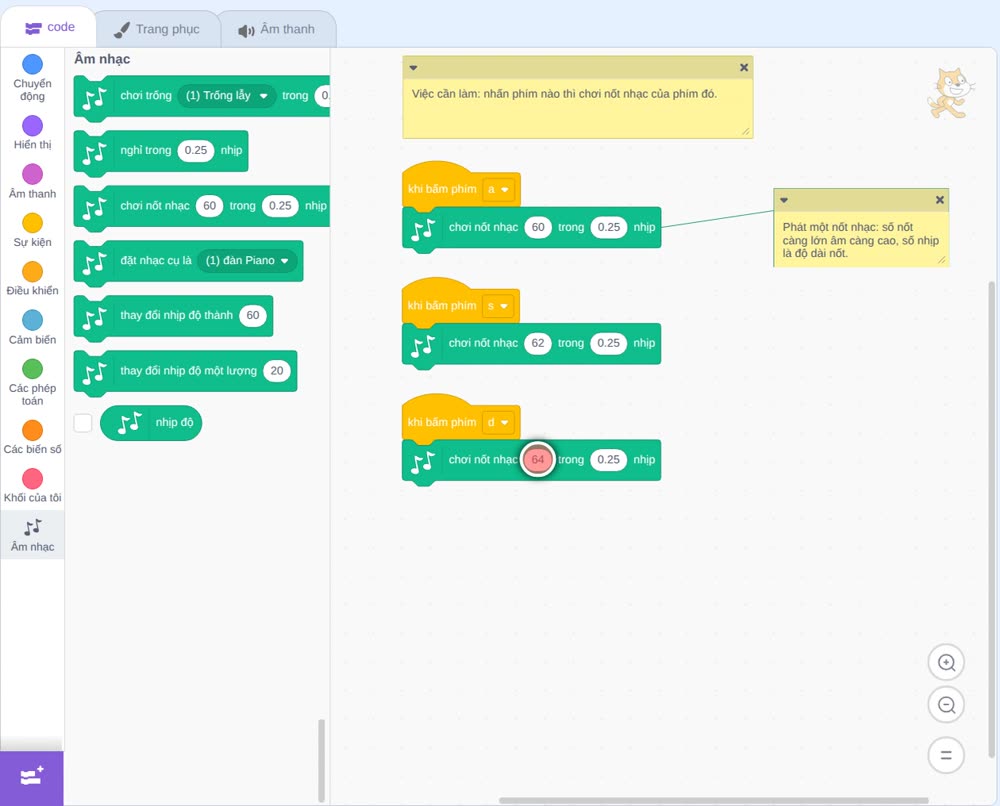Viewport: 1000px width, 806px height.
Task: Open the '(1) đàn Piano' instrument dropdown
Action: [247, 260]
